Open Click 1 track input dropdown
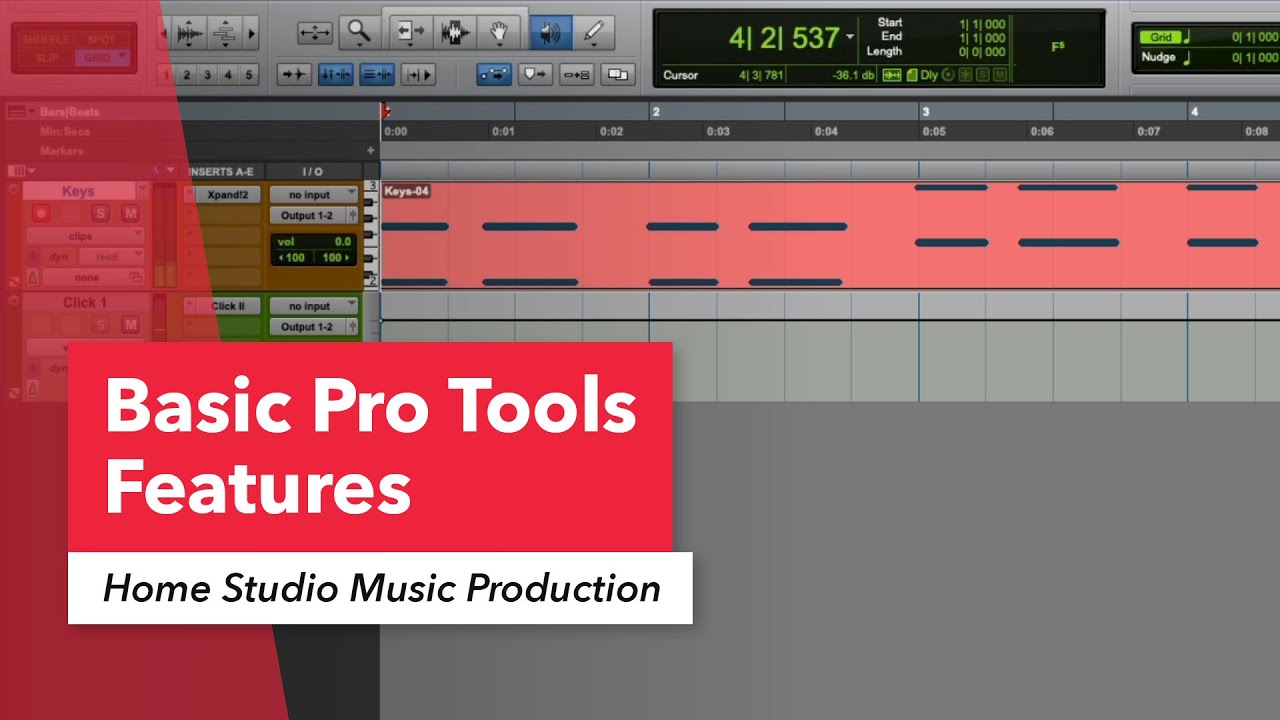 pos(314,306)
